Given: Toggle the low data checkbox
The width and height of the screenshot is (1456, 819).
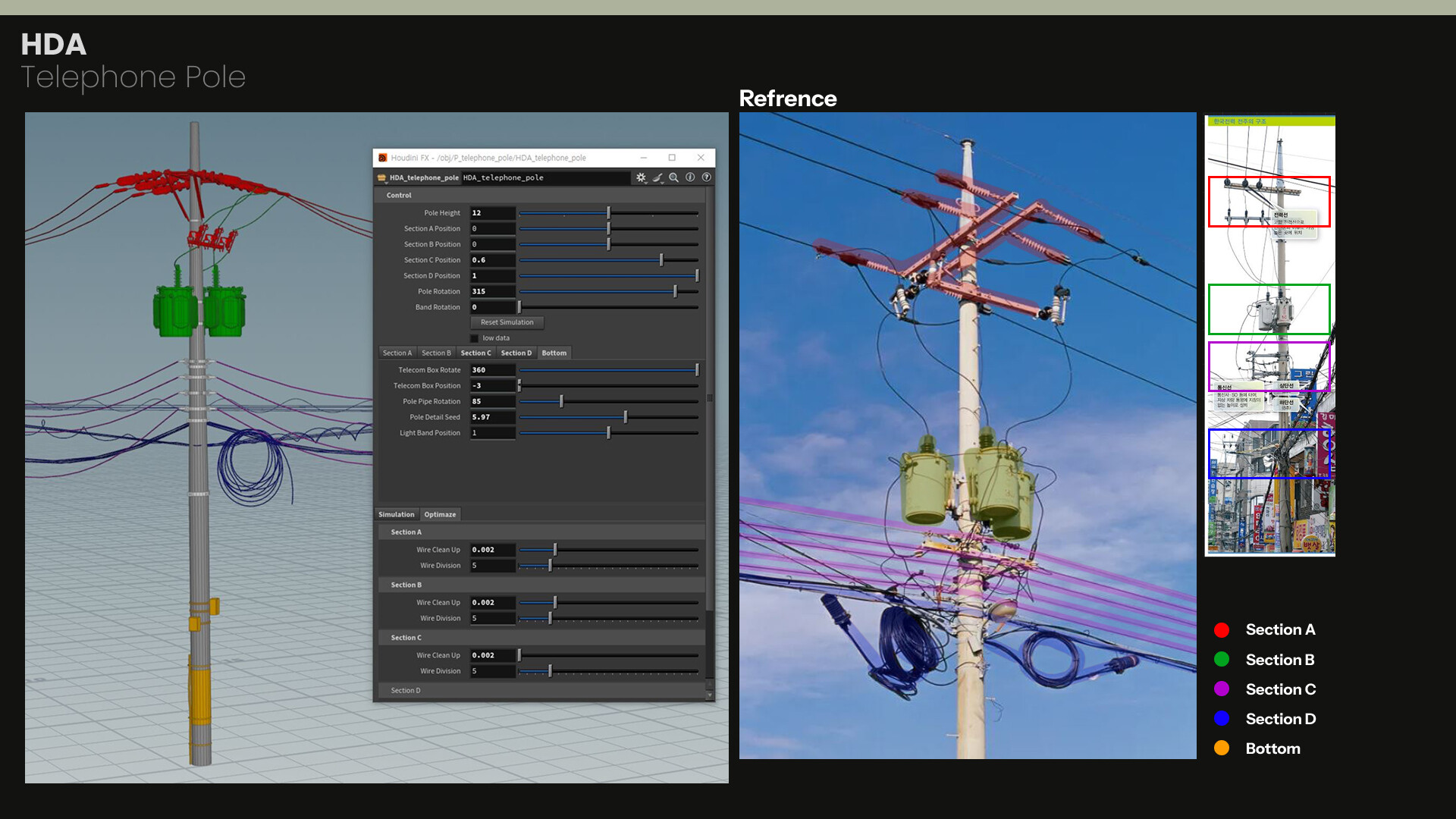Looking at the screenshot, I should pyautogui.click(x=475, y=338).
